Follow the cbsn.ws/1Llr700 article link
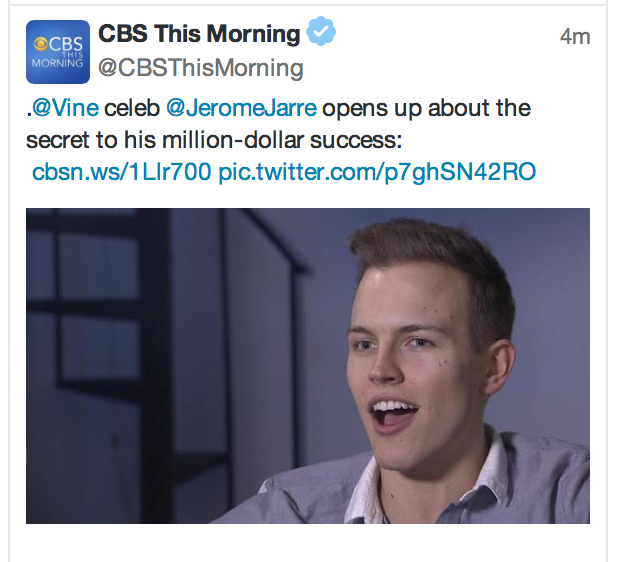This screenshot has width=622, height=562. click(121, 172)
